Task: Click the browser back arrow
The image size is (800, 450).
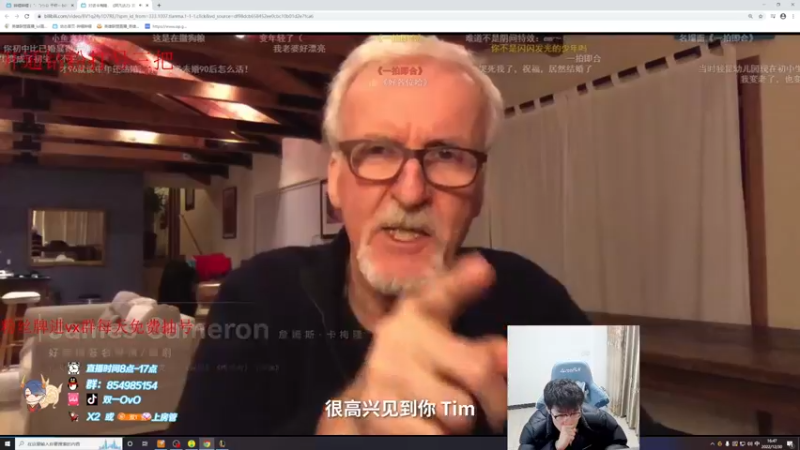Action: [7, 16]
